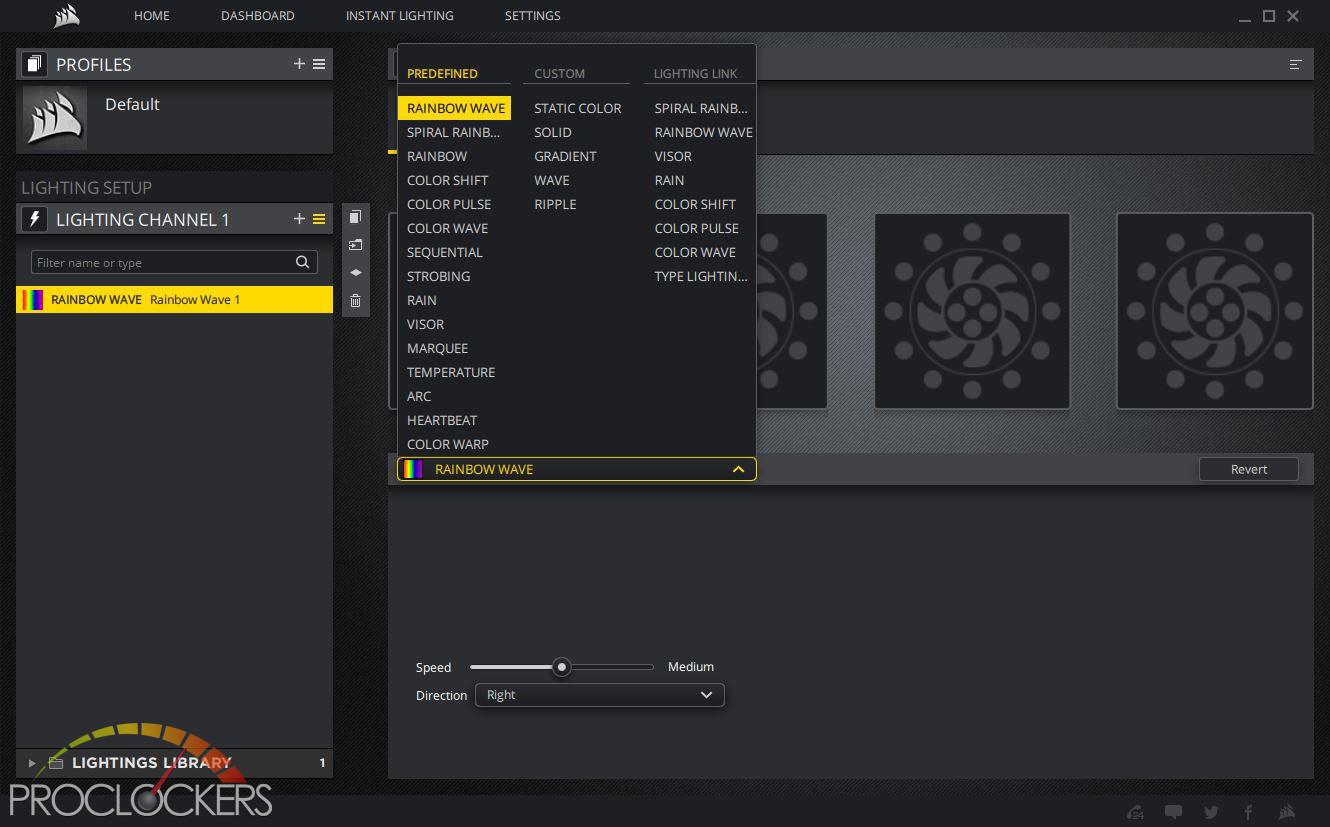The width and height of the screenshot is (1330, 827).
Task: Select the Custom effects category
Action: pyautogui.click(x=559, y=73)
